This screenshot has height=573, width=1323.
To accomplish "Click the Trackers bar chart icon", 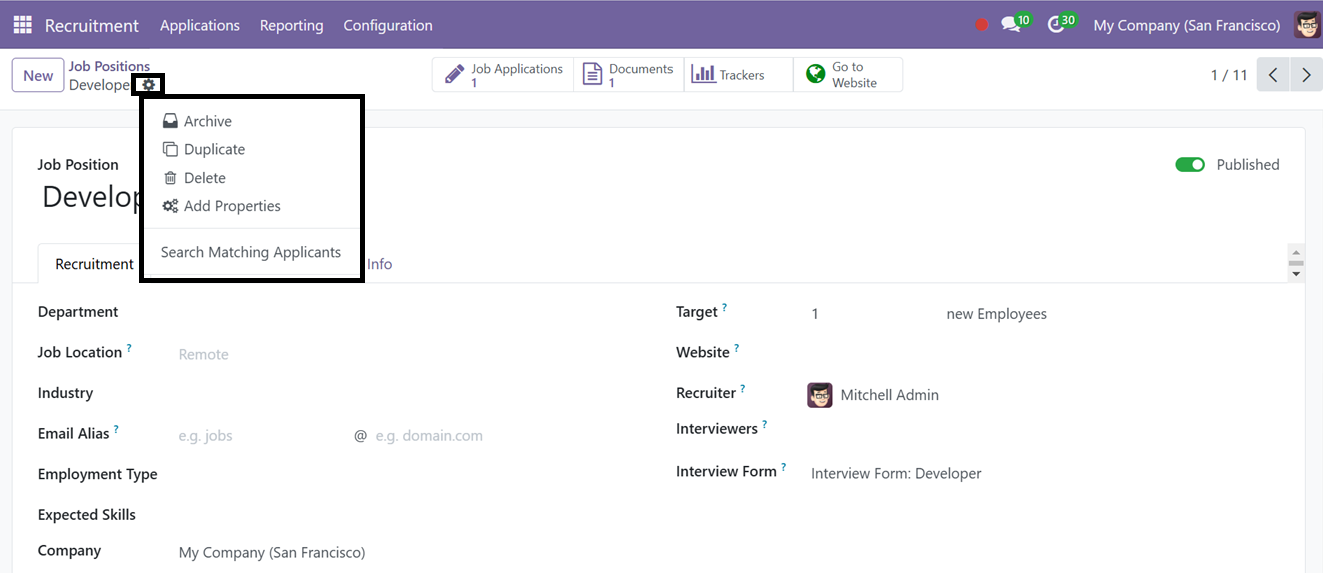I will 704,75.
